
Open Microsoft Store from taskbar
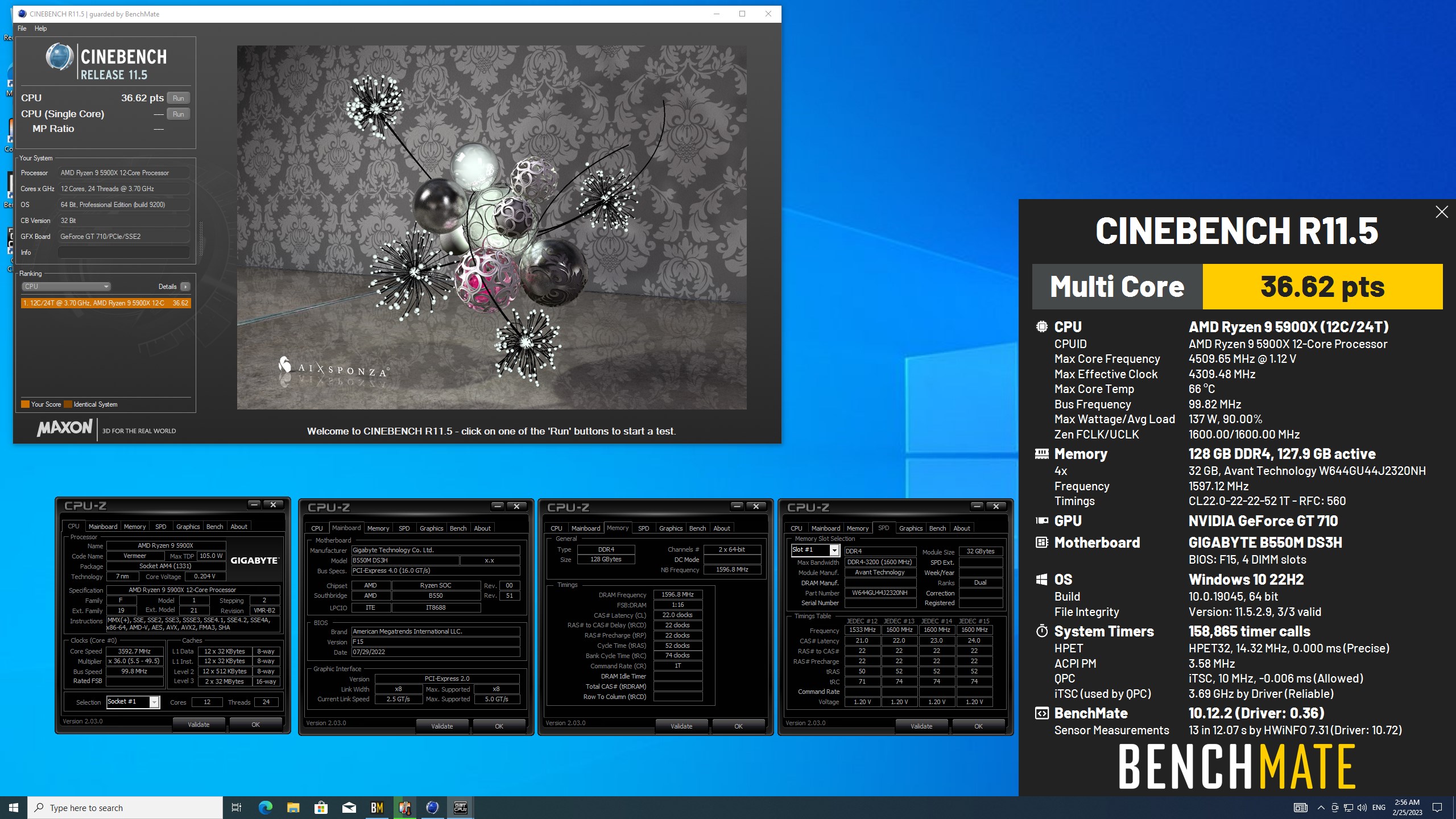pos(321,808)
